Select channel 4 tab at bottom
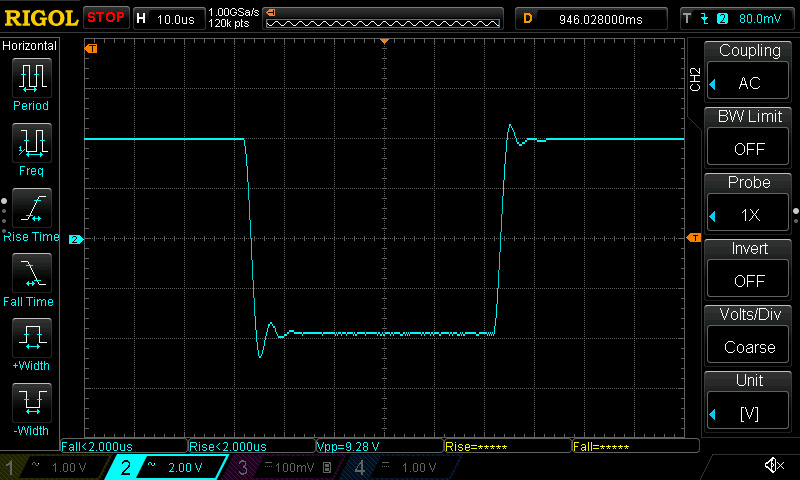The width and height of the screenshot is (800, 480). click(x=403, y=467)
